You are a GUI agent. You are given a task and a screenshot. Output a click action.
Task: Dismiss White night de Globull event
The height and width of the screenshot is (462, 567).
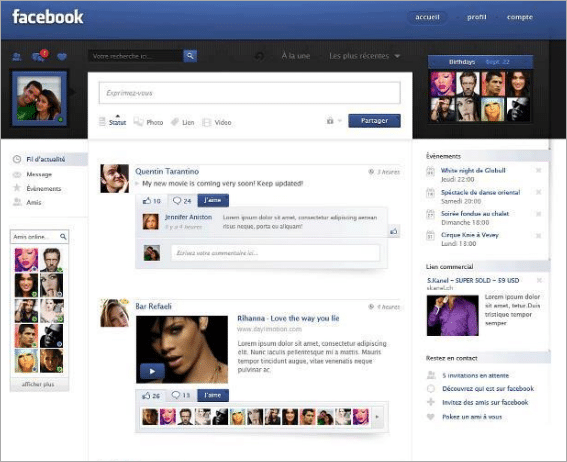(538, 170)
